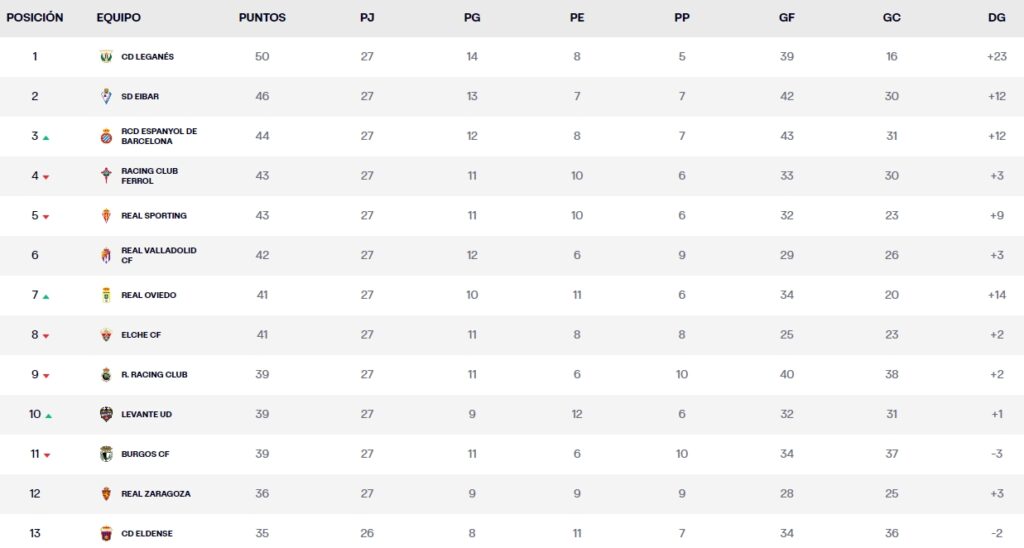This screenshot has width=1024, height=548.
Task: Click the CD Leganés team crest
Action: pos(107,57)
